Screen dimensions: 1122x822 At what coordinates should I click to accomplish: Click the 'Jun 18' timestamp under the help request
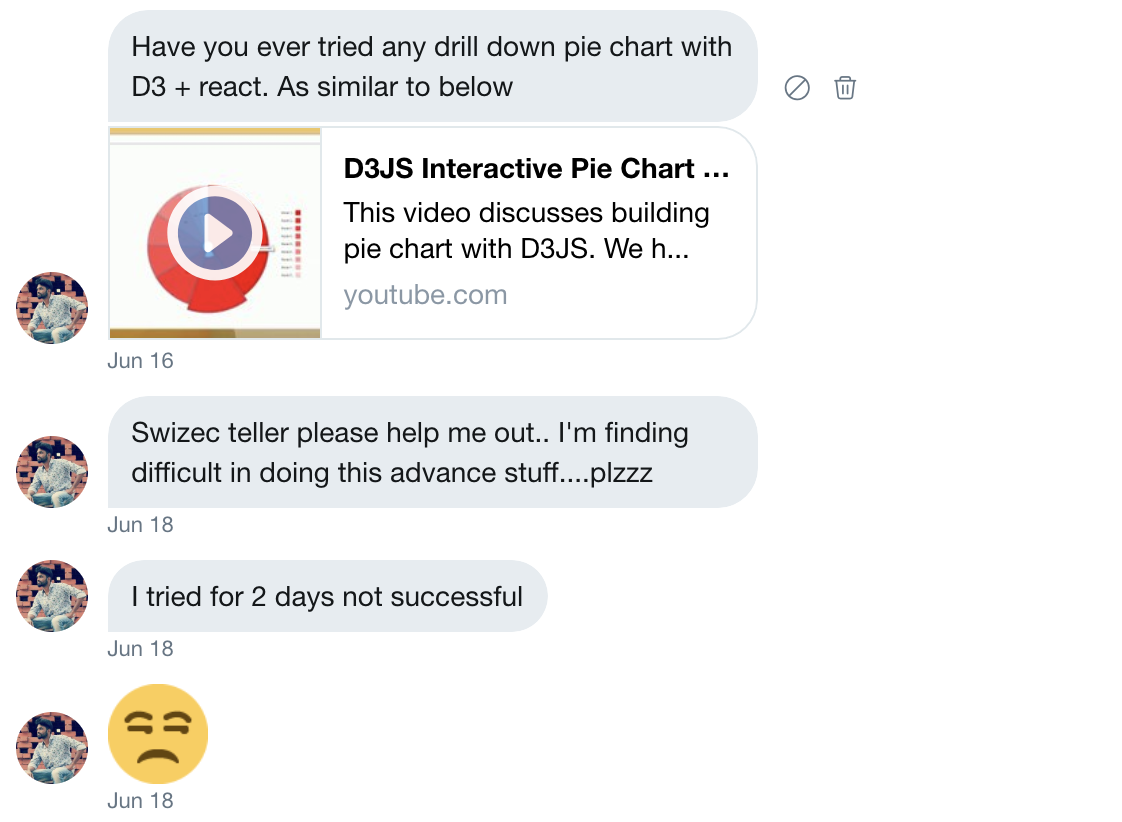click(x=140, y=524)
